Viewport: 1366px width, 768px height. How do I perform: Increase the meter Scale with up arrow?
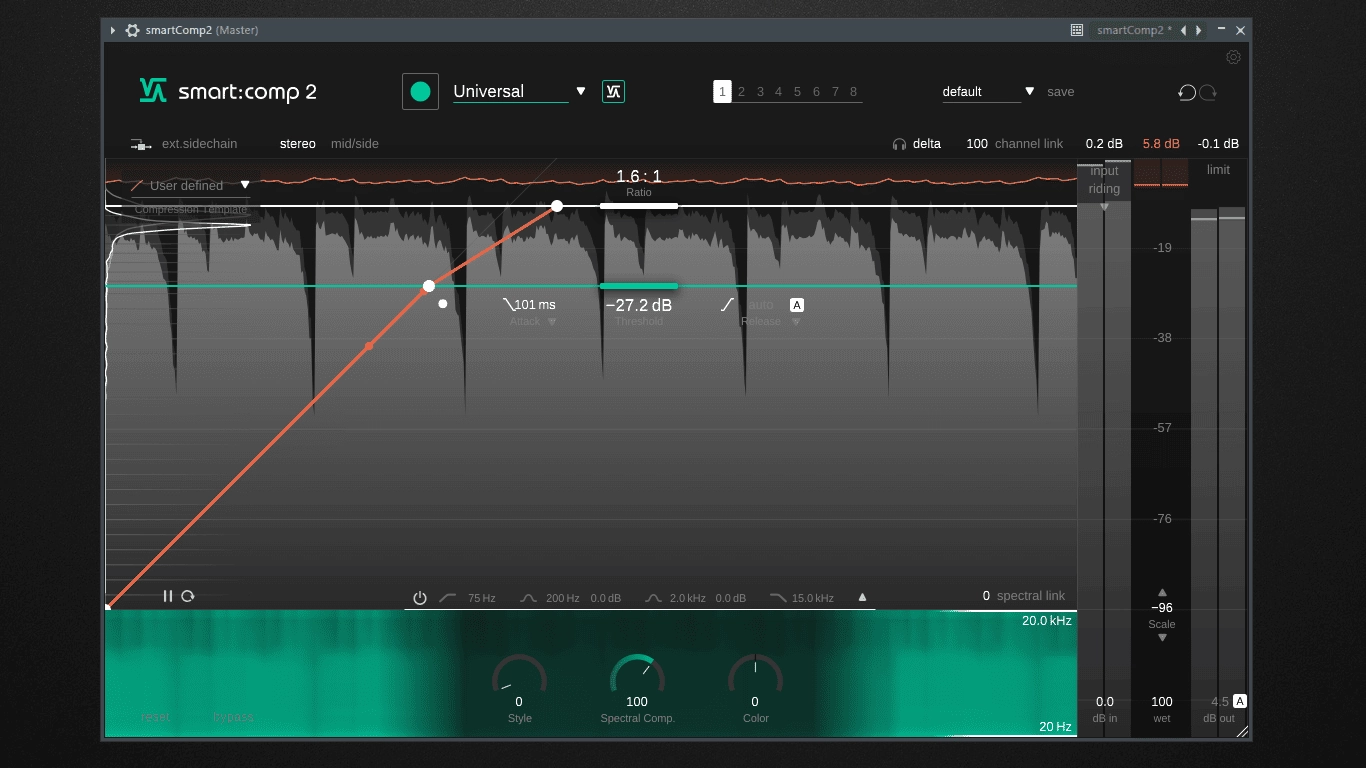click(x=1162, y=592)
